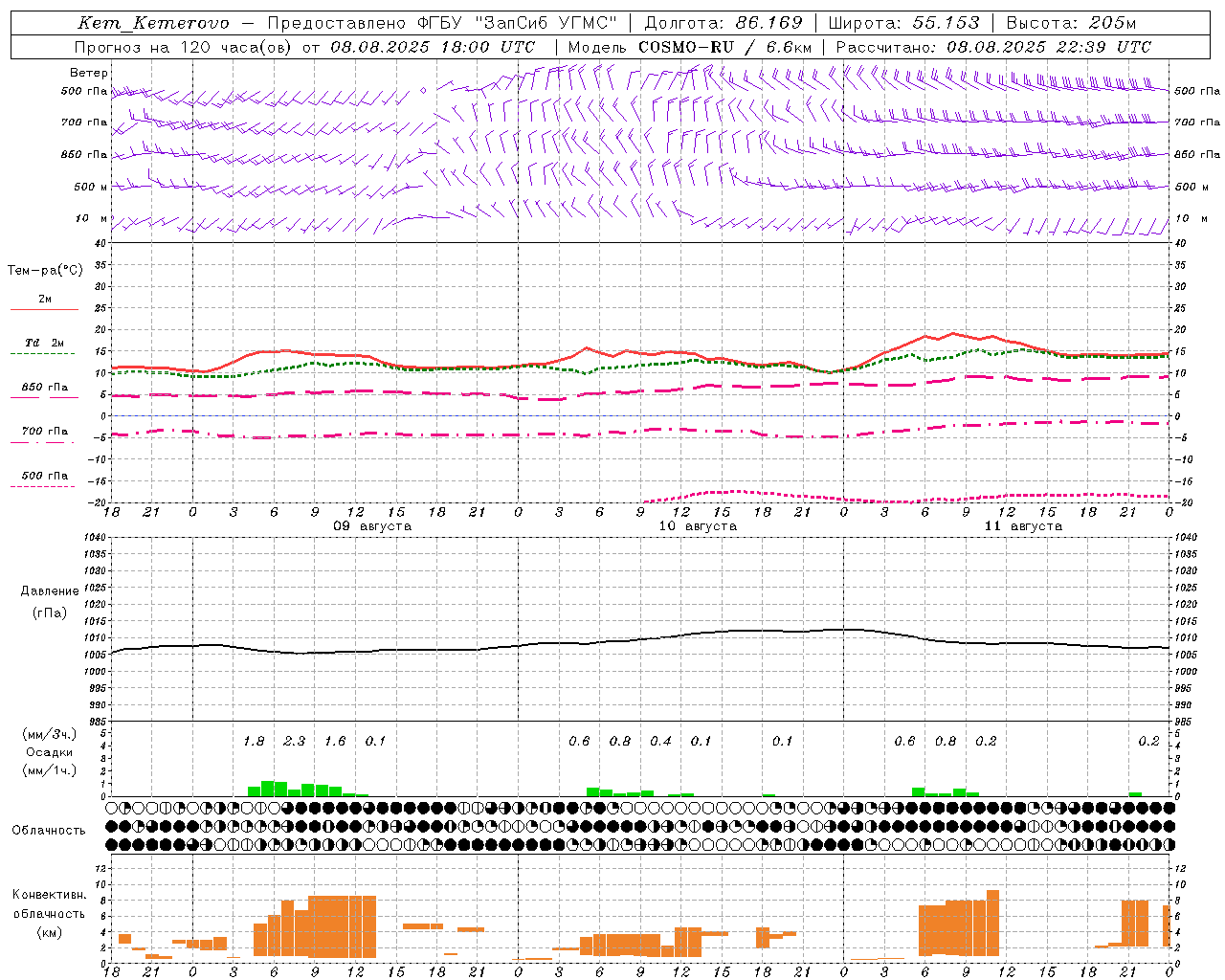Click the 11 августа date label
Viewport: 1225px width, 980px height.
point(1023,526)
